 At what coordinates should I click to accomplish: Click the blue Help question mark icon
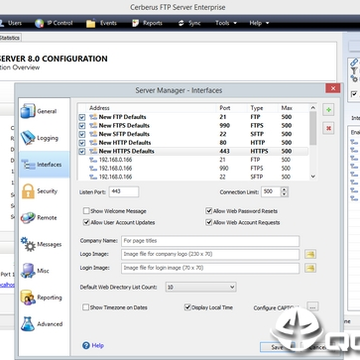pos(86,345)
